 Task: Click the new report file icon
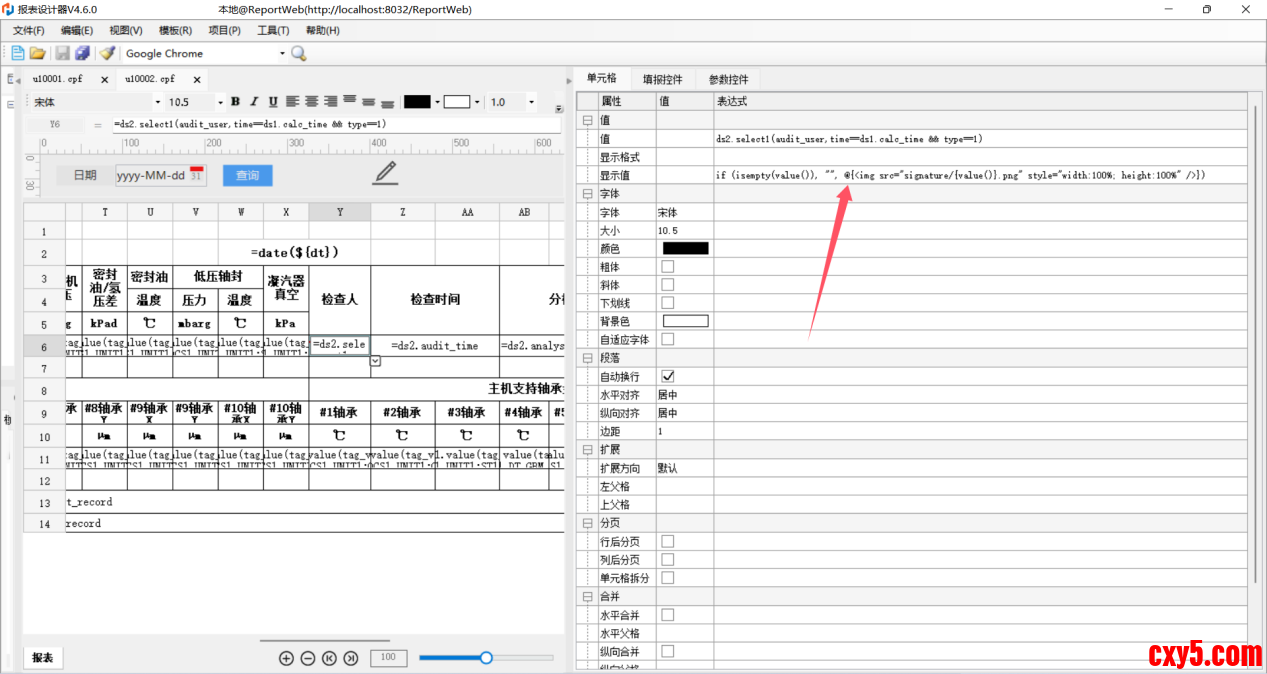pos(17,53)
